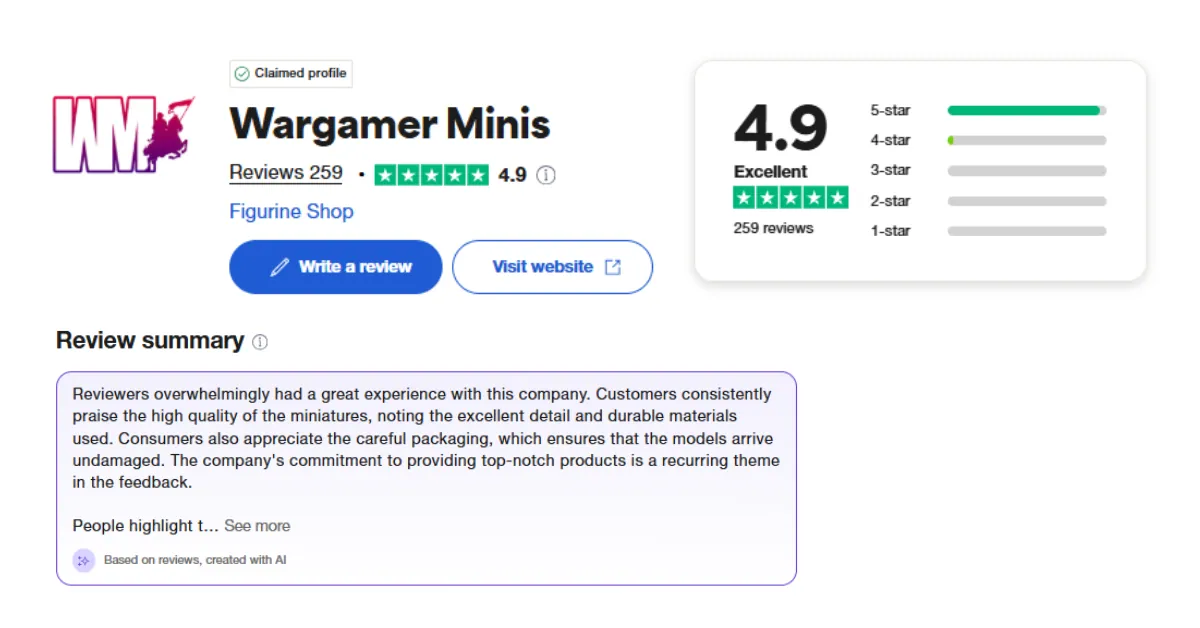The height and width of the screenshot is (628, 1200).
Task: Select the 5-star rating filter bar
Action: (1025, 110)
